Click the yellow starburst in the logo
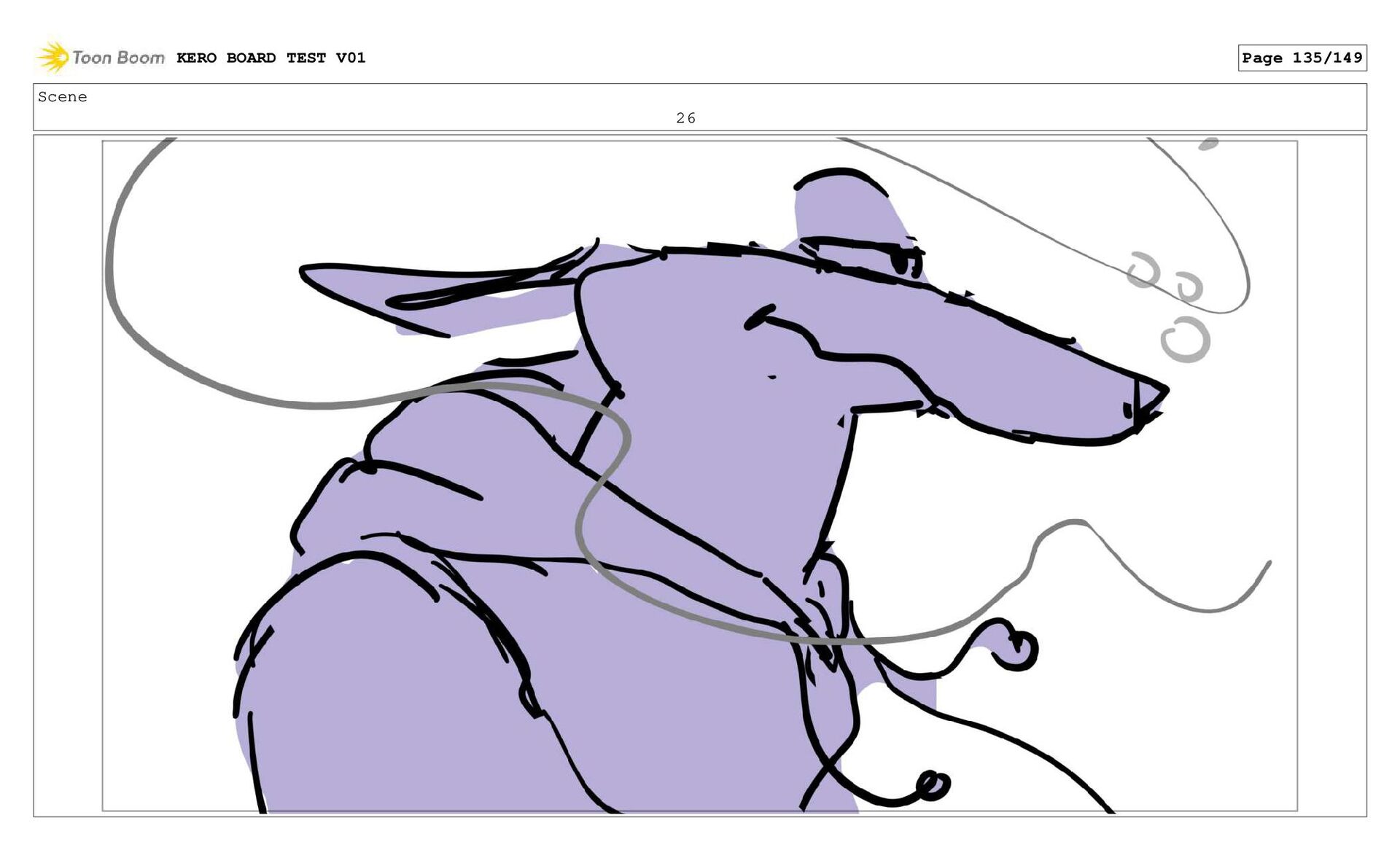Viewport: 1400px width, 850px height. tap(52, 57)
